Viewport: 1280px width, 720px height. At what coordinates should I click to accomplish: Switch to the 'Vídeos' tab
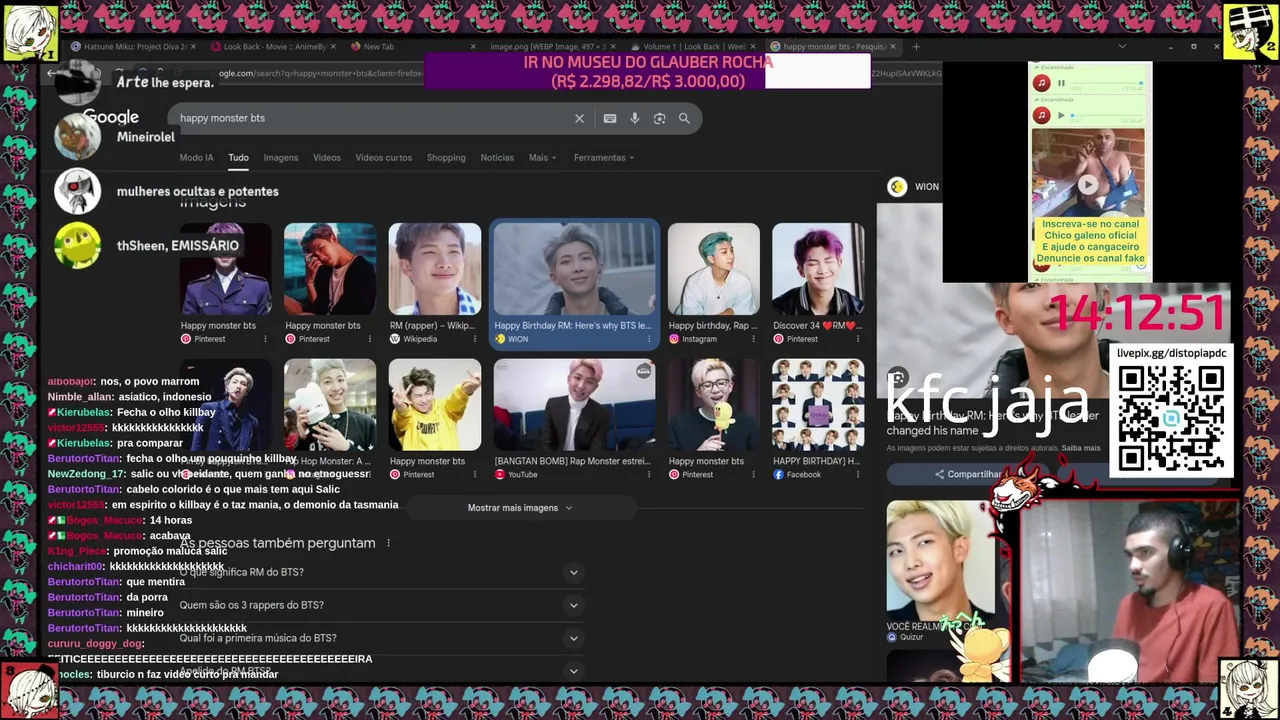point(327,157)
